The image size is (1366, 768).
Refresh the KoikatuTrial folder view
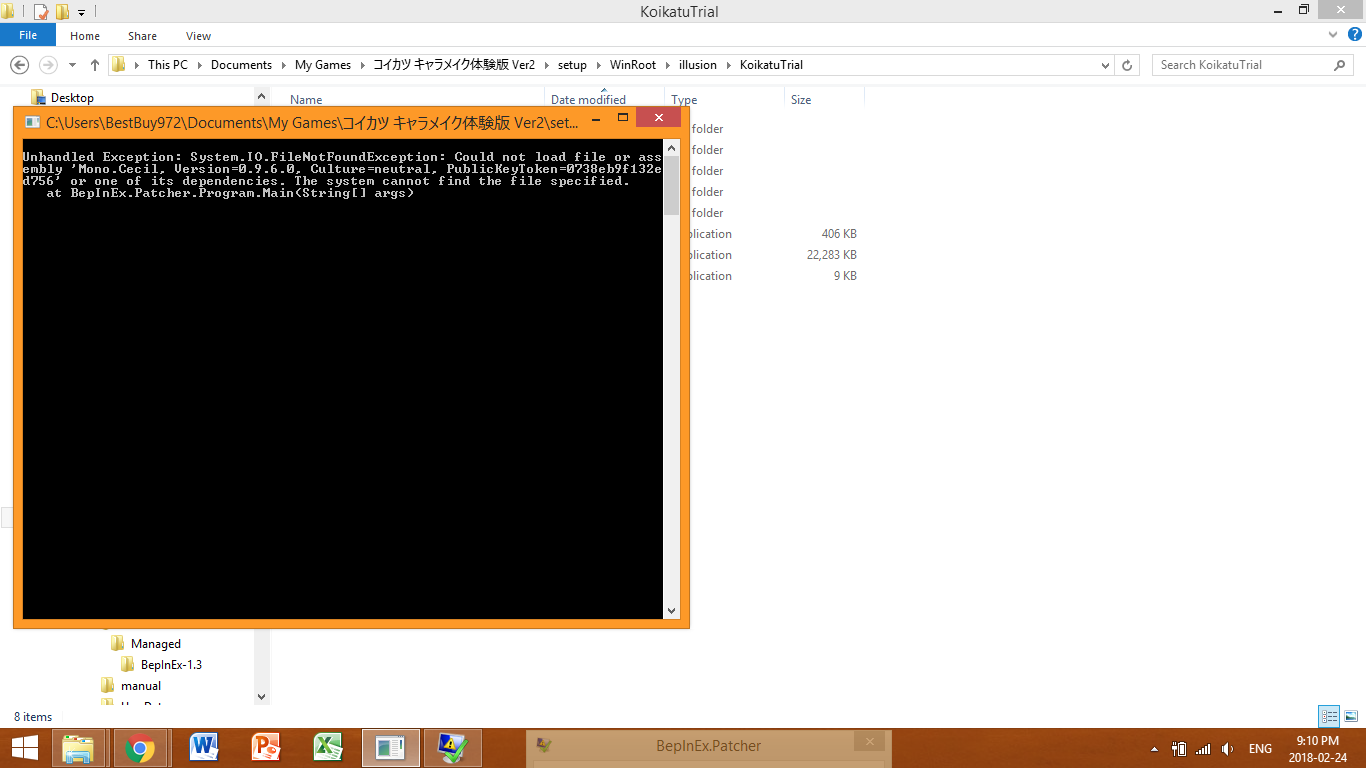pos(1127,65)
